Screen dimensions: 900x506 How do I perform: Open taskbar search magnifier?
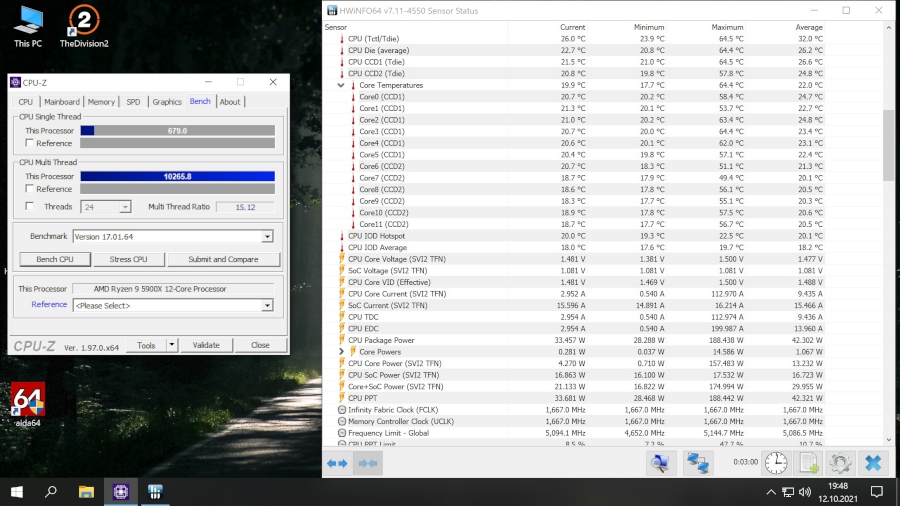51,492
